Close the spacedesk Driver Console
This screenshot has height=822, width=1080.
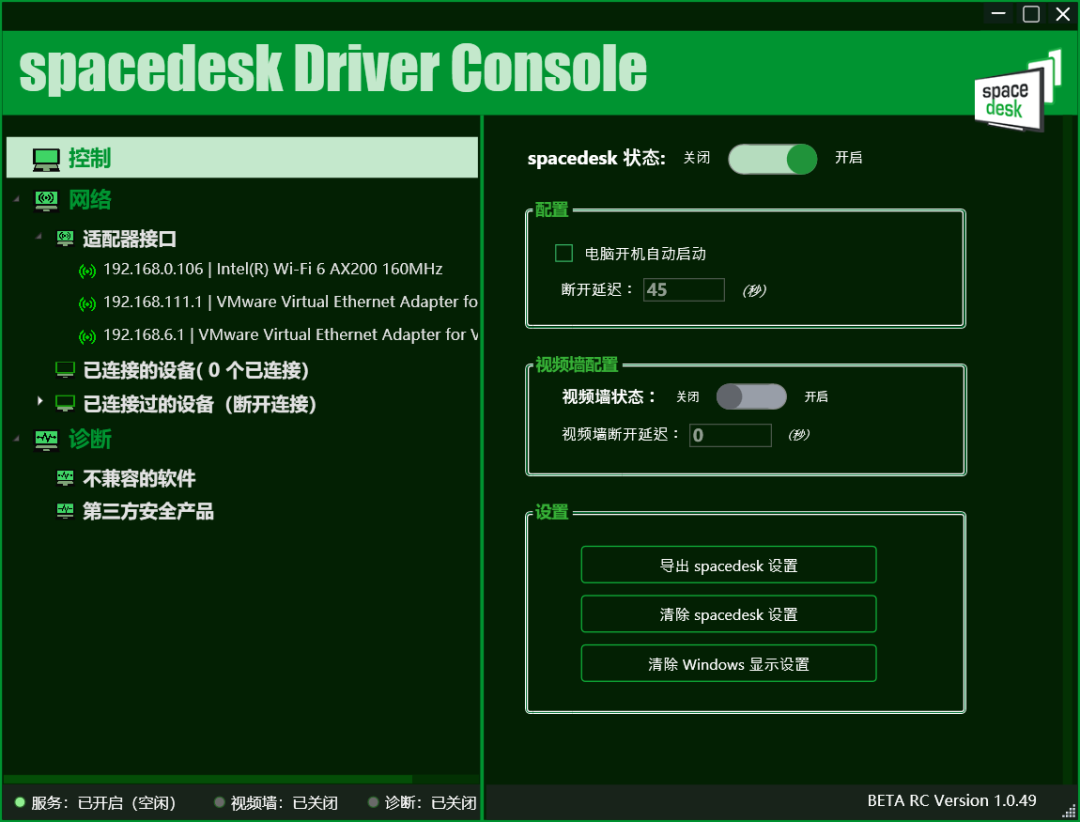coord(1063,14)
